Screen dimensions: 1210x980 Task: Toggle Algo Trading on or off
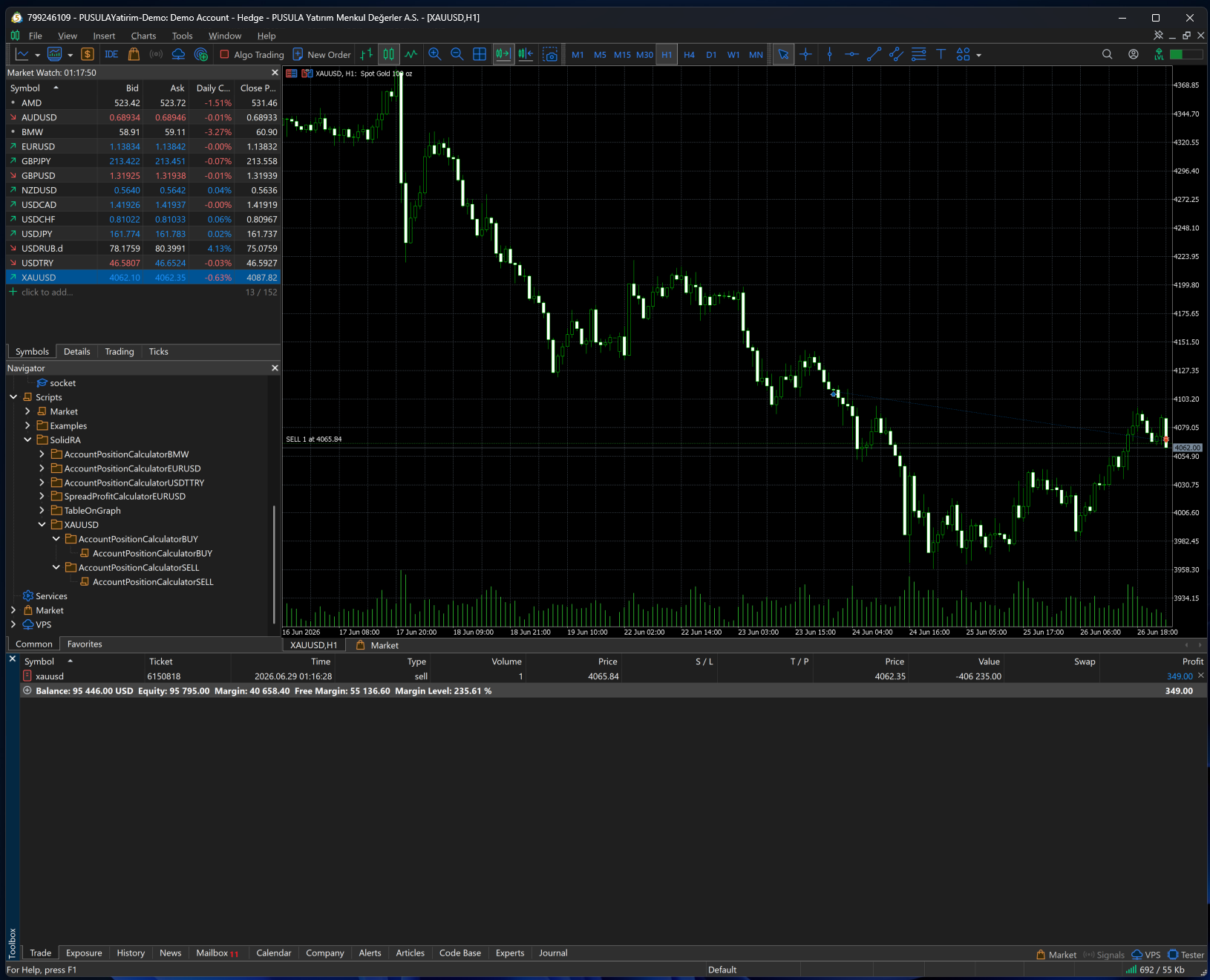[252, 54]
